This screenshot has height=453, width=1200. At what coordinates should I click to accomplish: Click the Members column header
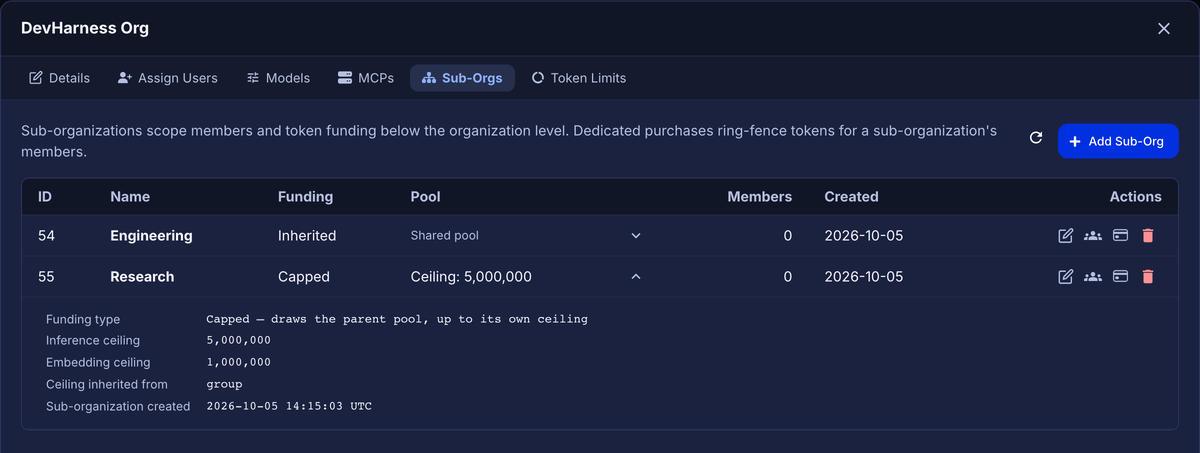[759, 197]
